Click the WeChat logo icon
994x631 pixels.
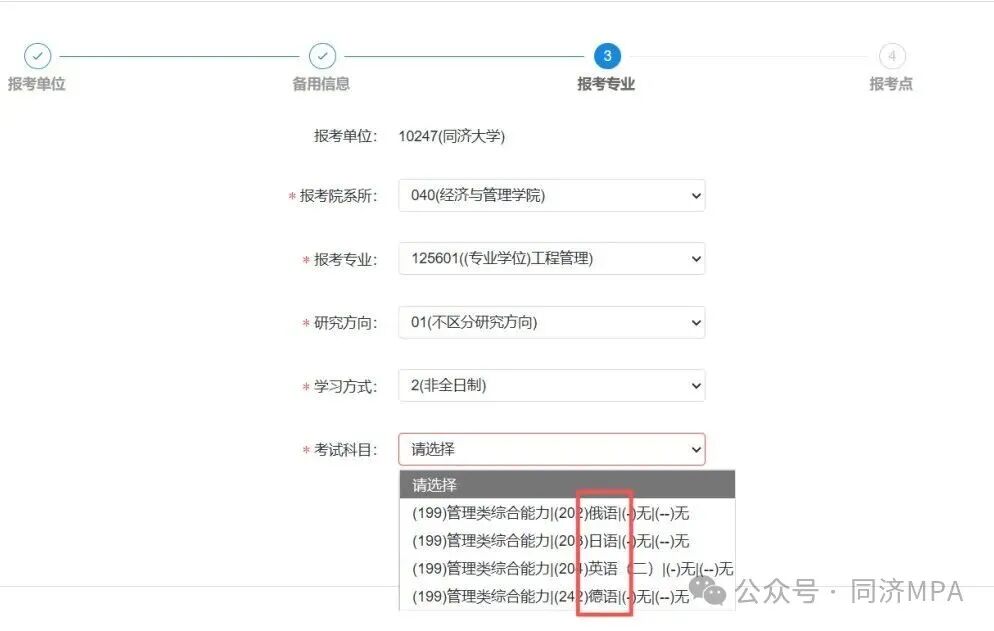(x=714, y=592)
